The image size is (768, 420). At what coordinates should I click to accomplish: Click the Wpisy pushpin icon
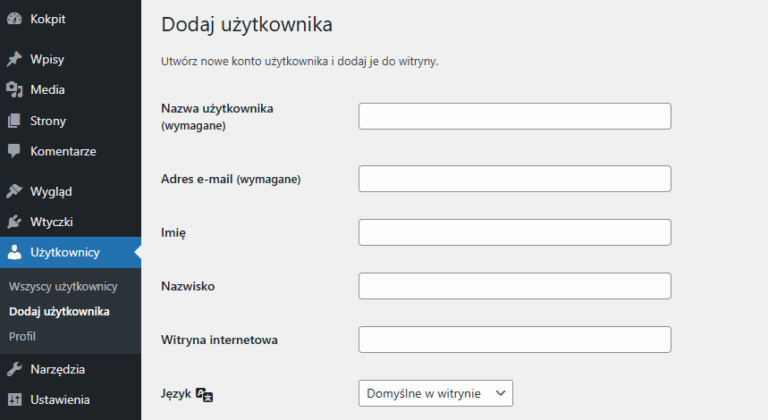14,59
